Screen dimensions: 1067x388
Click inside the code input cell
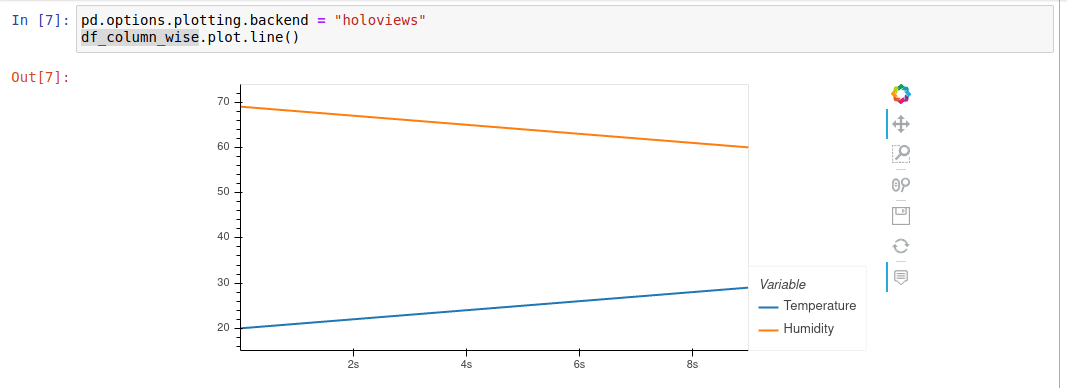point(565,29)
